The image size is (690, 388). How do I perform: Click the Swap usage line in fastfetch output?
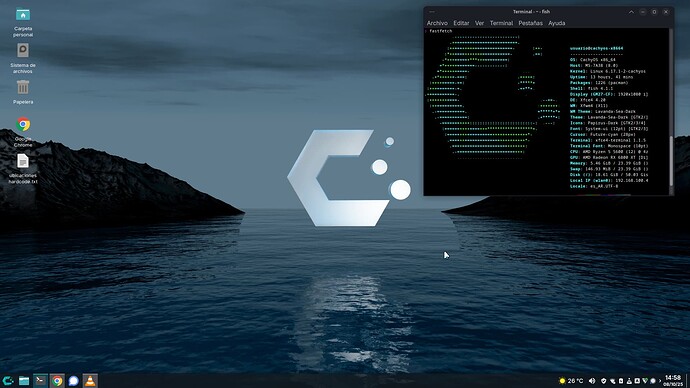[609, 169]
